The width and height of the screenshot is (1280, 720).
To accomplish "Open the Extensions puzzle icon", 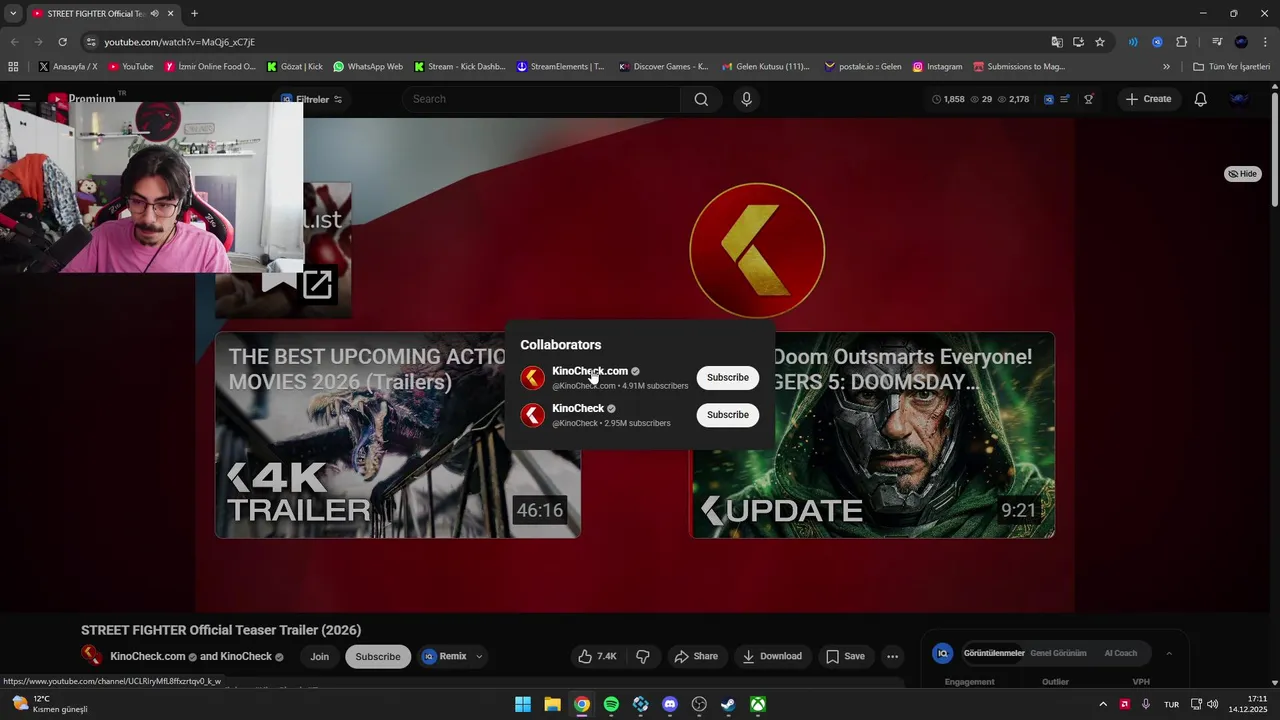I will (1181, 42).
